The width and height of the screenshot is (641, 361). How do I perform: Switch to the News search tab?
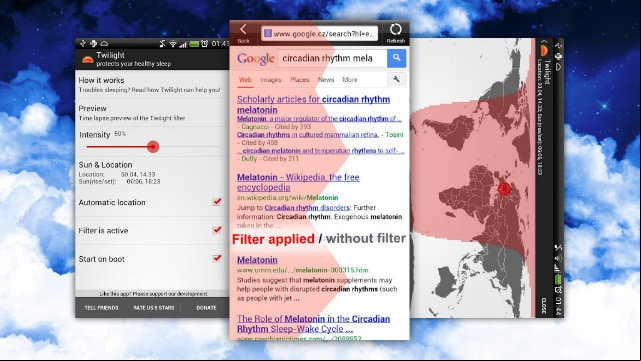[326, 80]
